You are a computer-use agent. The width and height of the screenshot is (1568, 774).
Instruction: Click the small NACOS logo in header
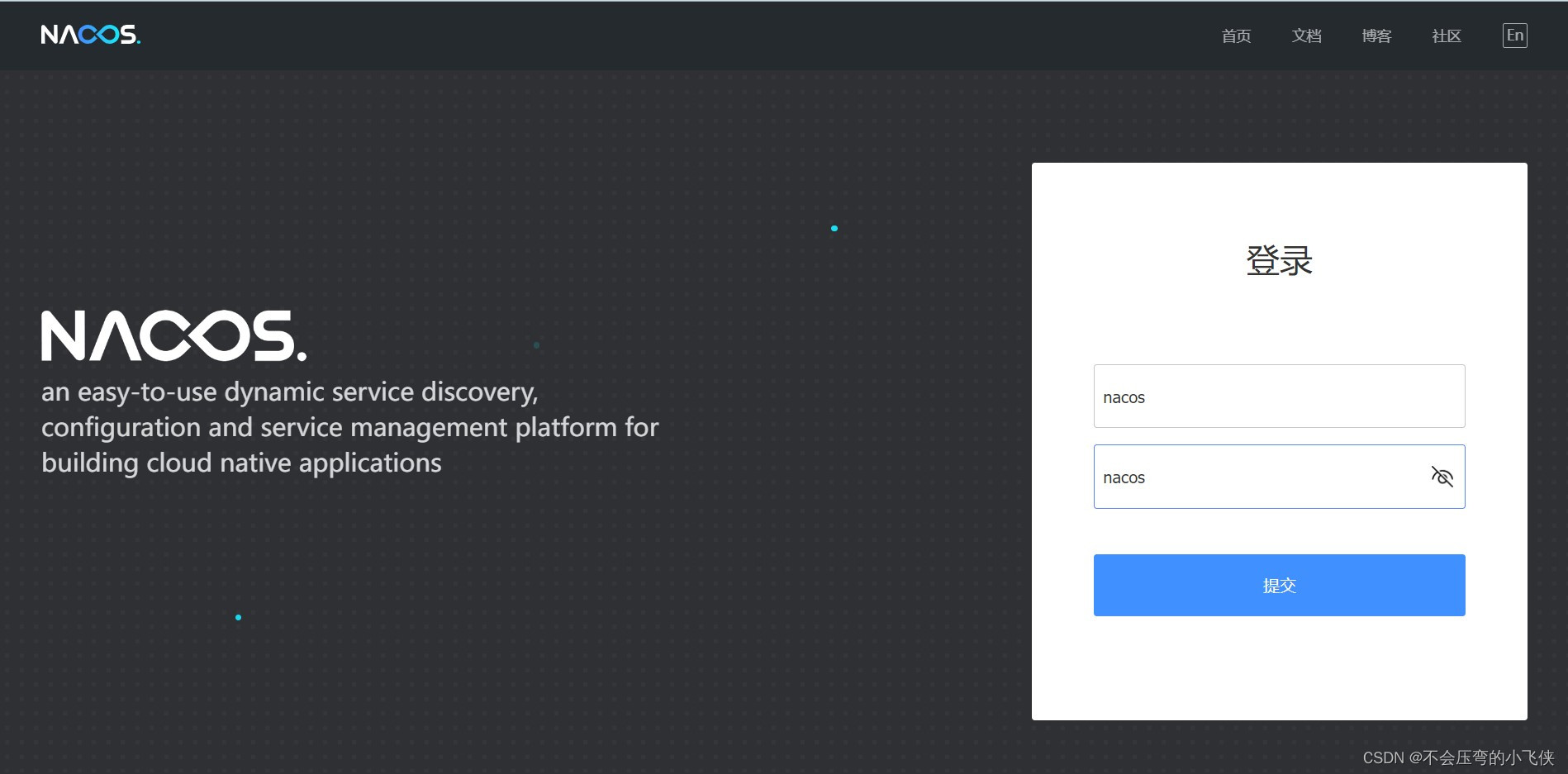click(91, 35)
